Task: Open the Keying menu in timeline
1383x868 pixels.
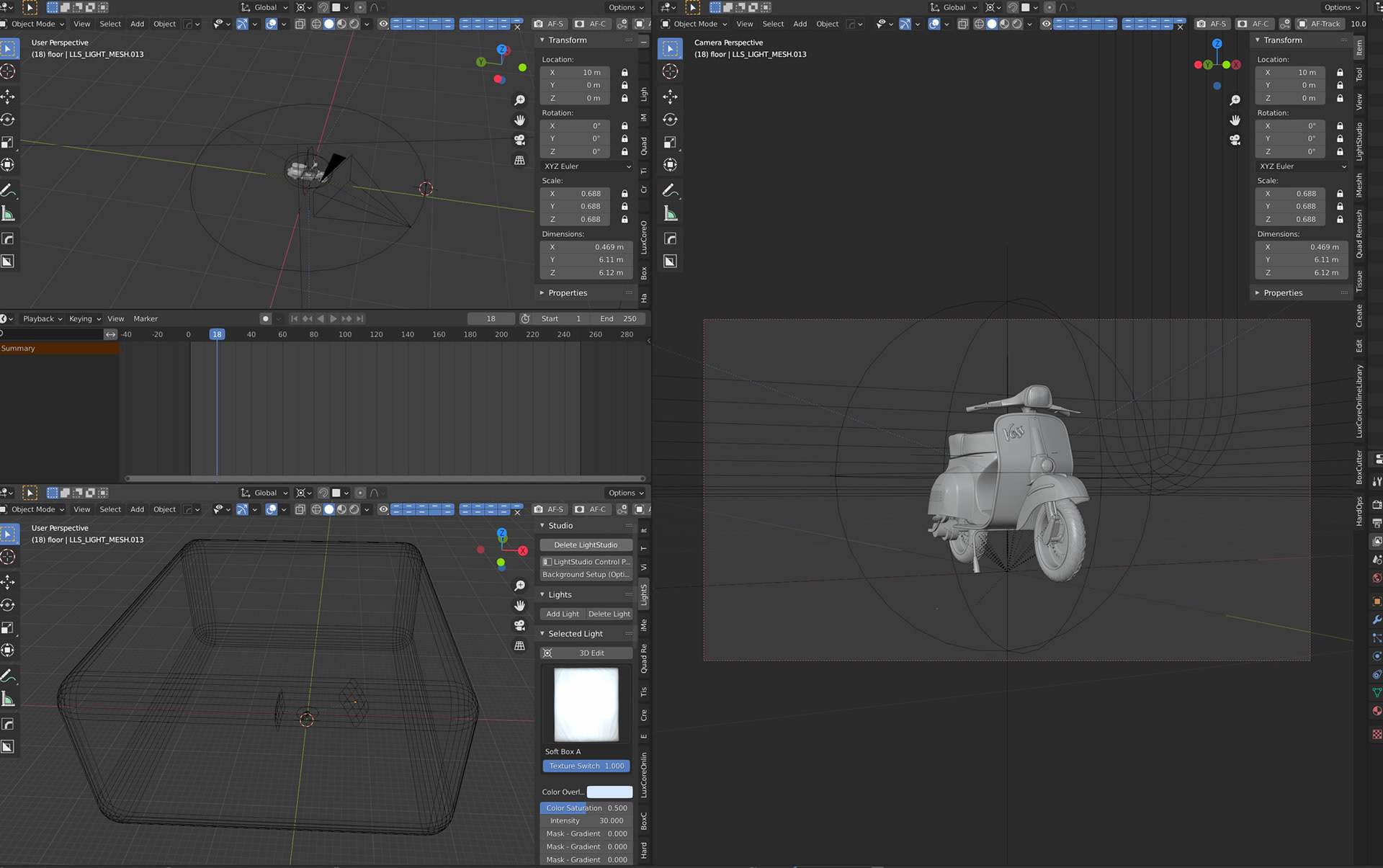Action: pyautogui.click(x=84, y=318)
